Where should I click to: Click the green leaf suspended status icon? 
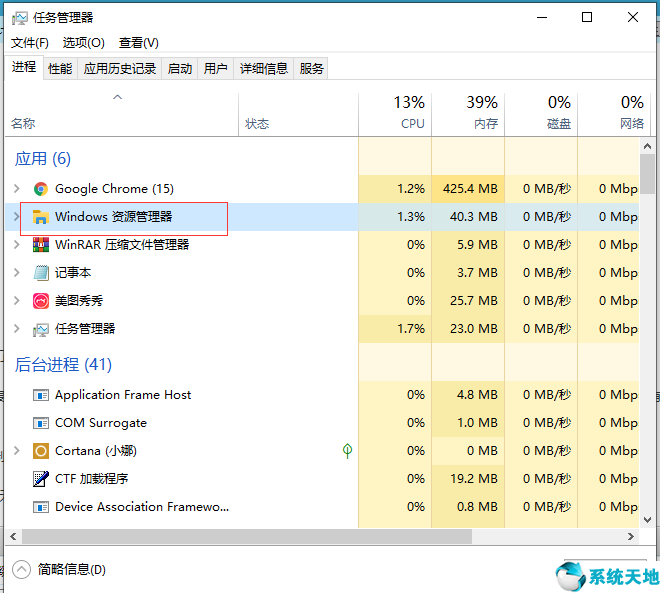click(x=347, y=451)
